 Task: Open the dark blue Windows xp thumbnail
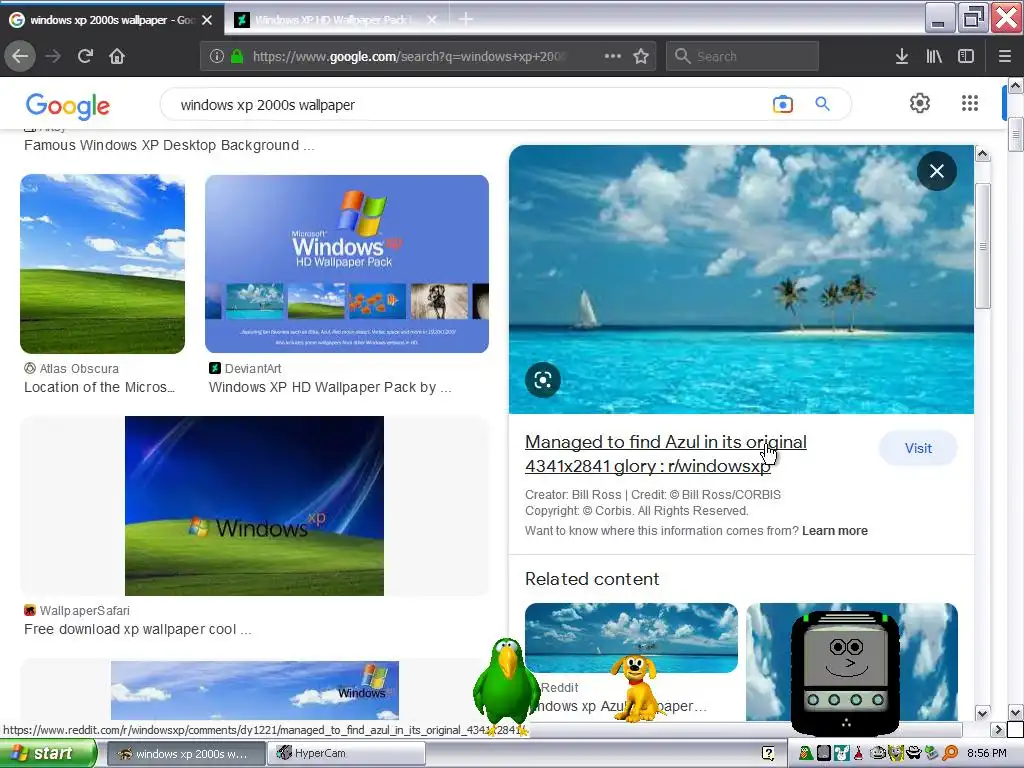[254, 505]
